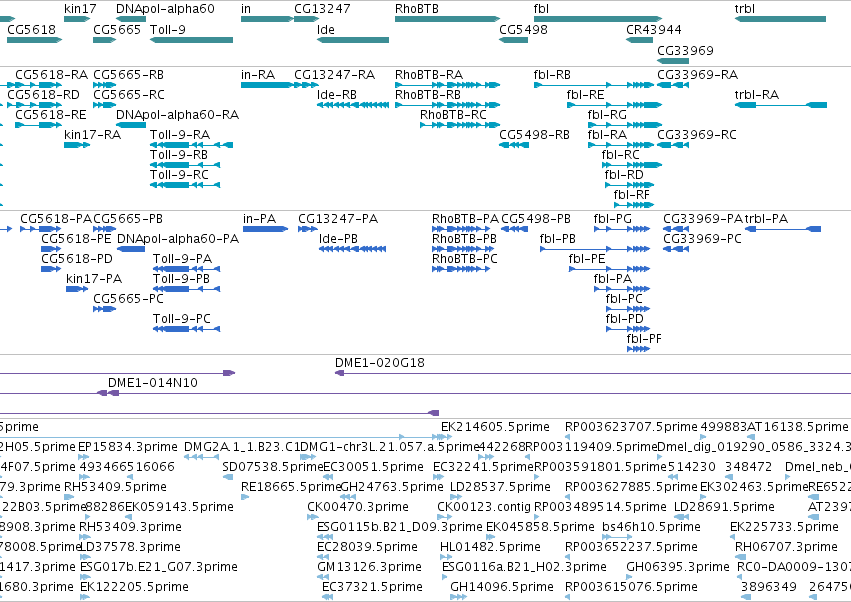The height and width of the screenshot is (602, 851).
Task: Click the CG5665 gene label
Action: coord(117,29)
